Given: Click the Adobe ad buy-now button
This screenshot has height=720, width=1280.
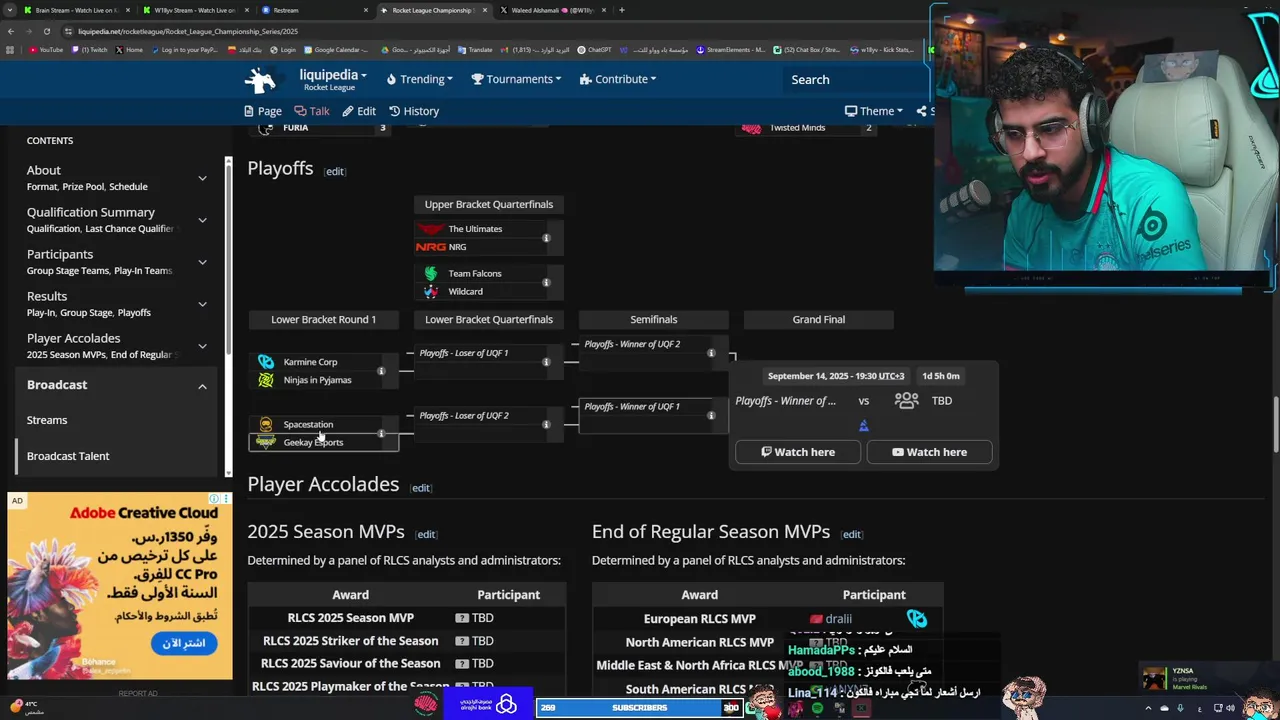Looking at the screenshot, I should 184,643.
